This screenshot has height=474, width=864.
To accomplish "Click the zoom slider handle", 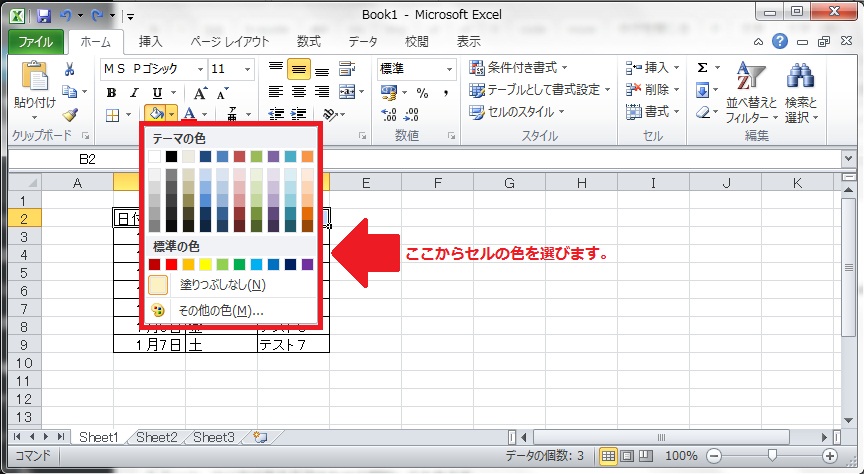I will (773, 455).
